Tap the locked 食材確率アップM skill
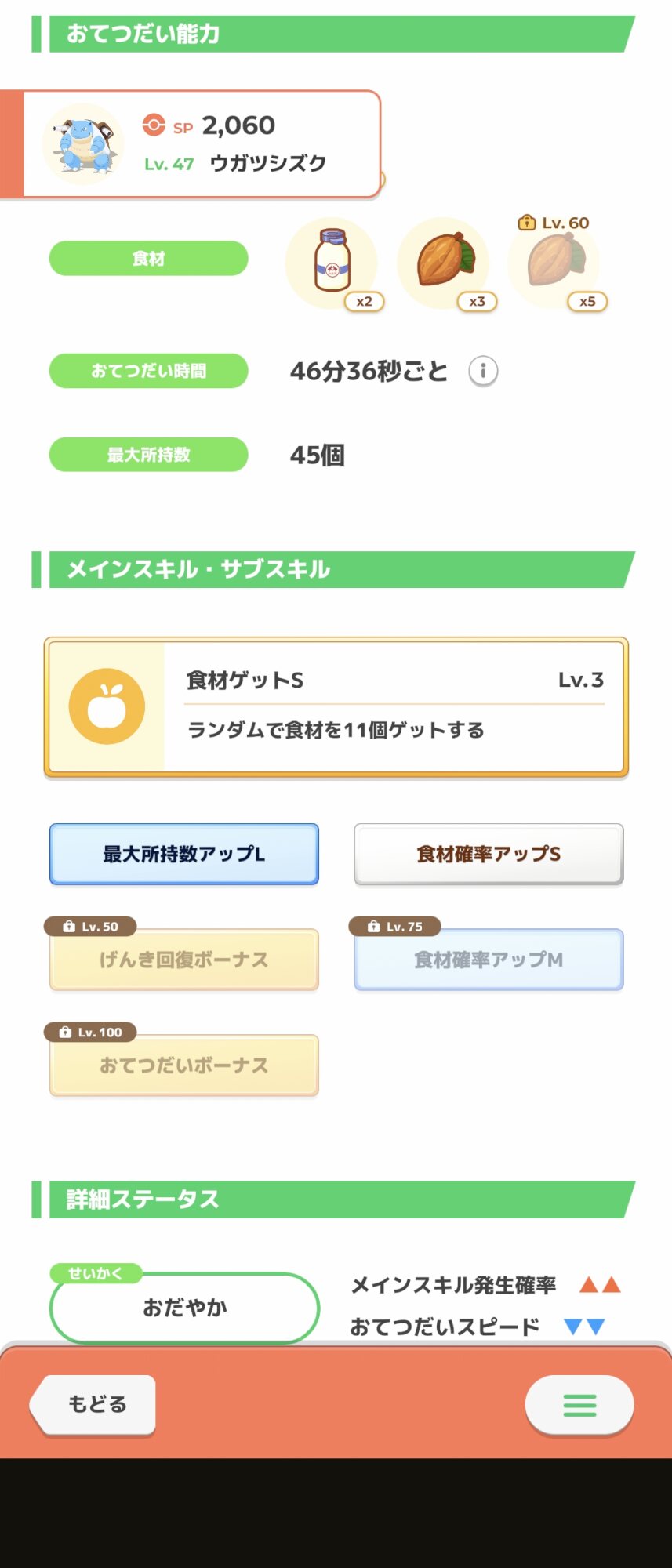 tap(489, 960)
